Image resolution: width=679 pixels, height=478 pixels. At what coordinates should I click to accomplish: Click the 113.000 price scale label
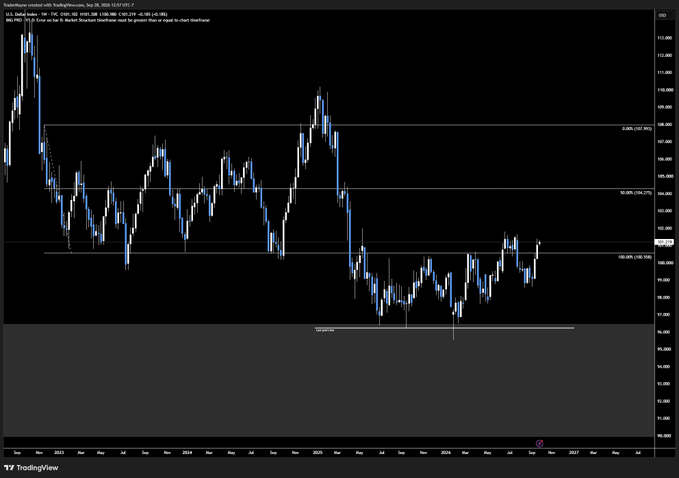click(x=665, y=38)
